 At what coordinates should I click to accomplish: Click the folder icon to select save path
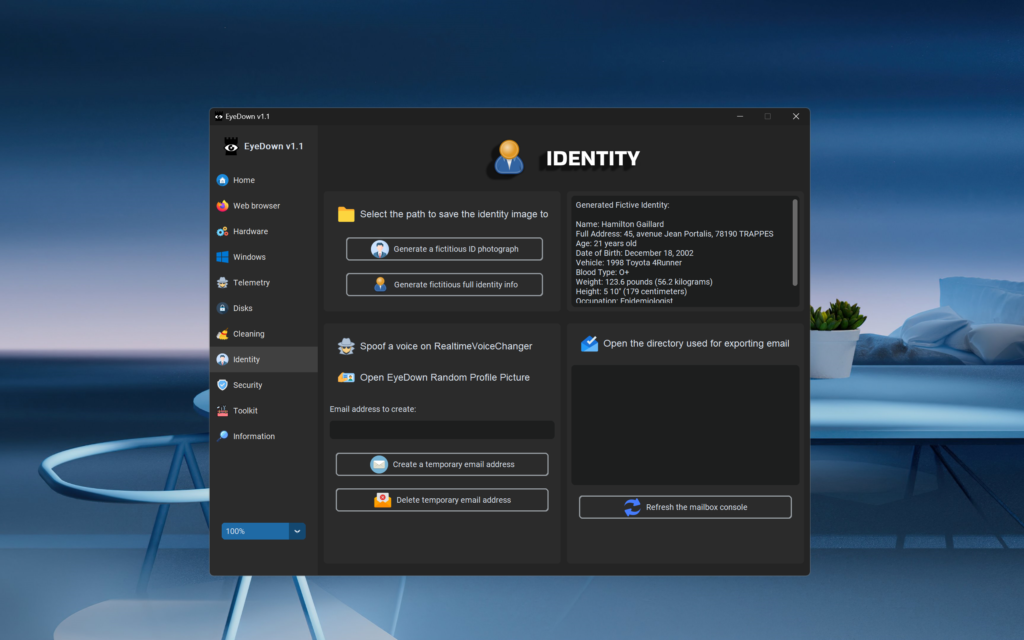tap(346, 214)
